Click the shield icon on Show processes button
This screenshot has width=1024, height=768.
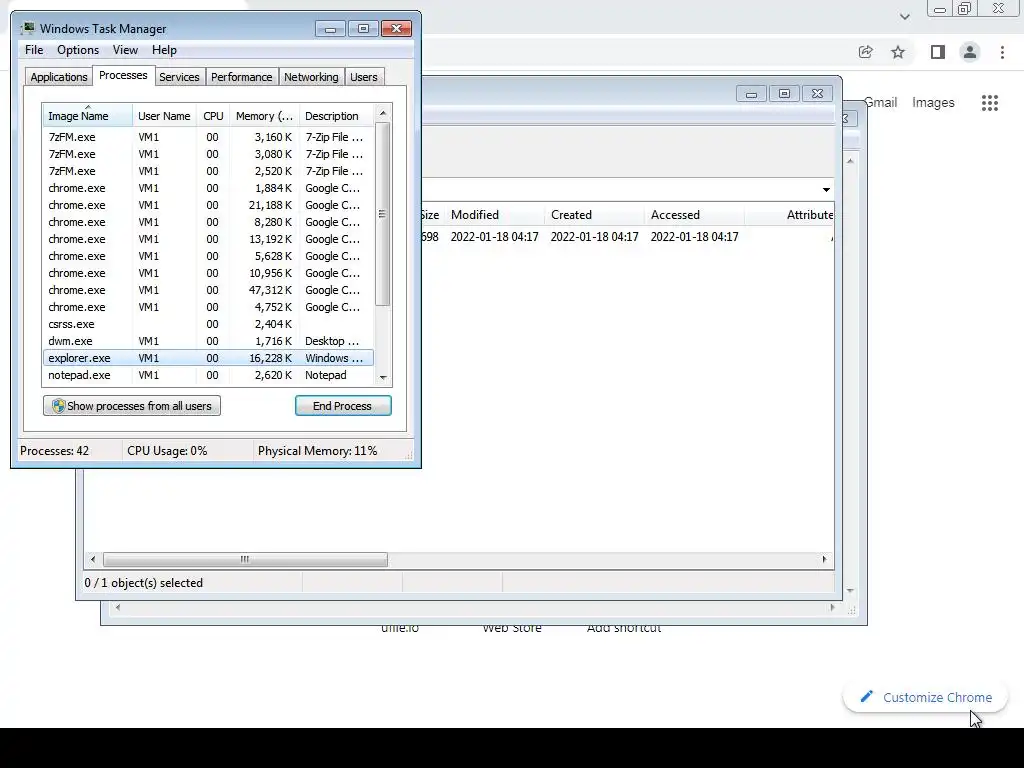(58, 406)
